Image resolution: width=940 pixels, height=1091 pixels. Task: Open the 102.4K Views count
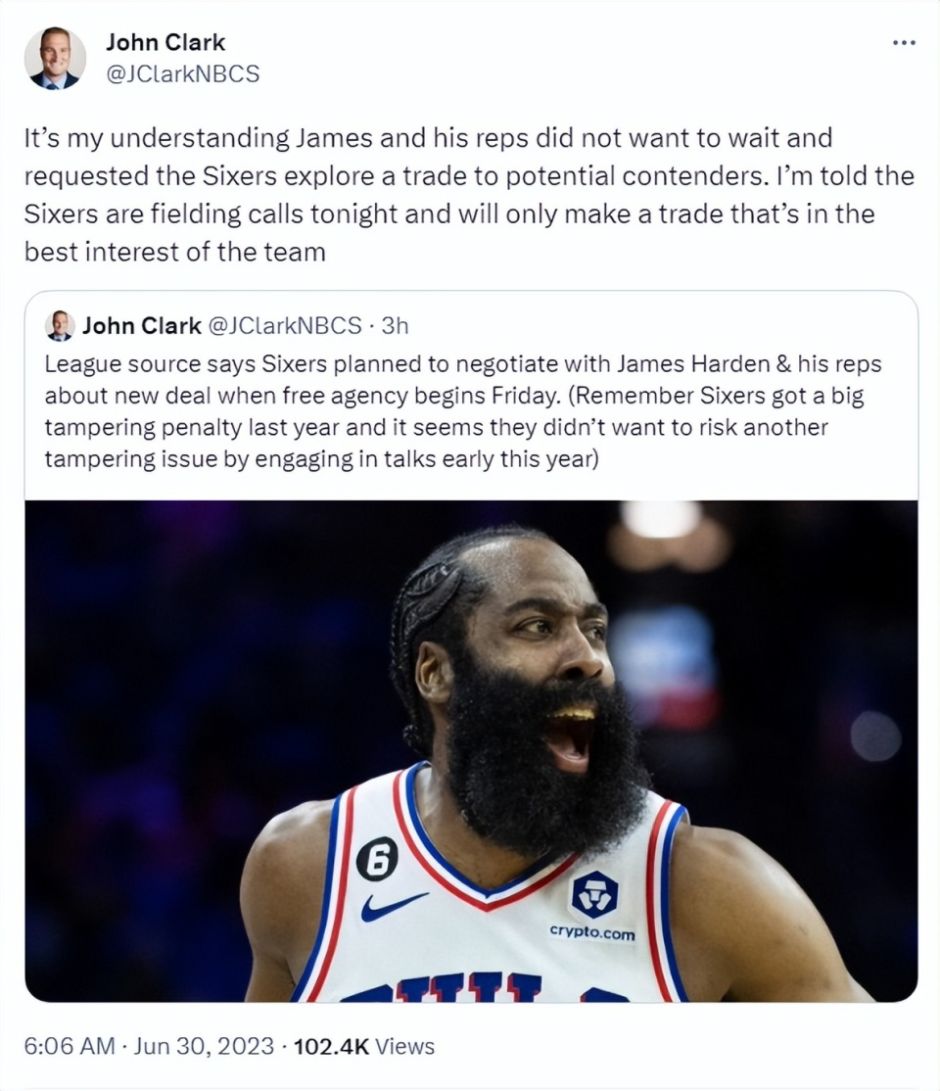(364, 1046)
